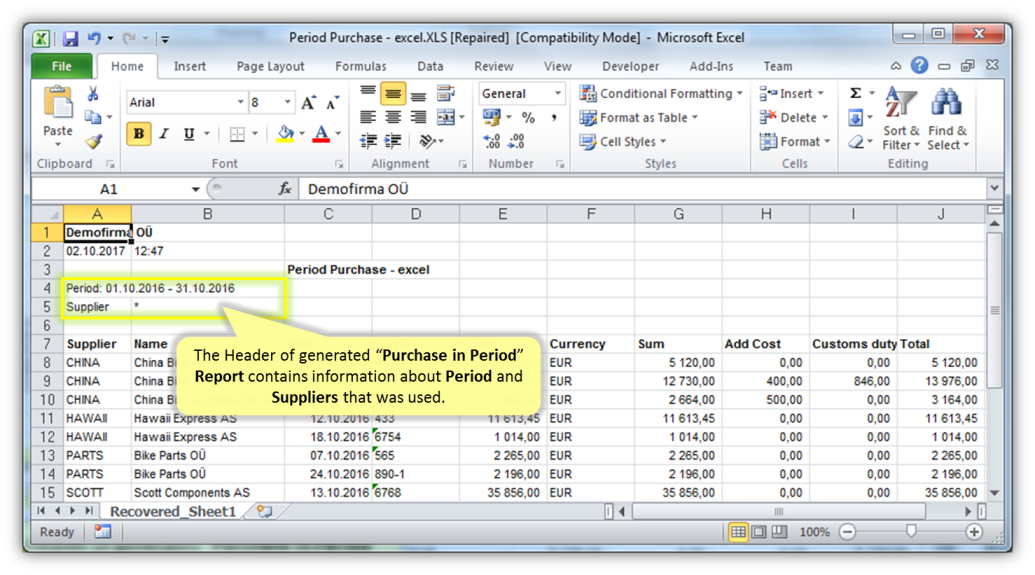Screen dimensions: 1035x575
Task: Click the Copy icon
Action: [93, 118]
